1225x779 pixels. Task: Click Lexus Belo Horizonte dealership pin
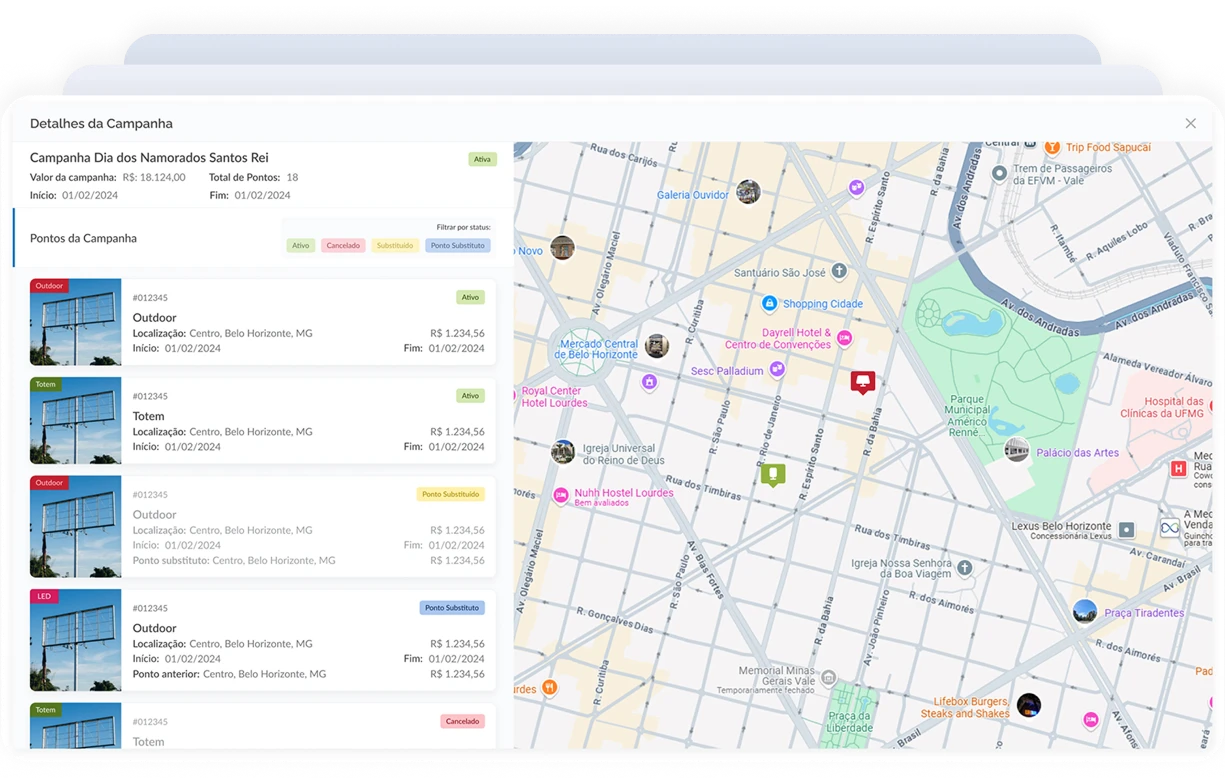(x=1127, y=530)
